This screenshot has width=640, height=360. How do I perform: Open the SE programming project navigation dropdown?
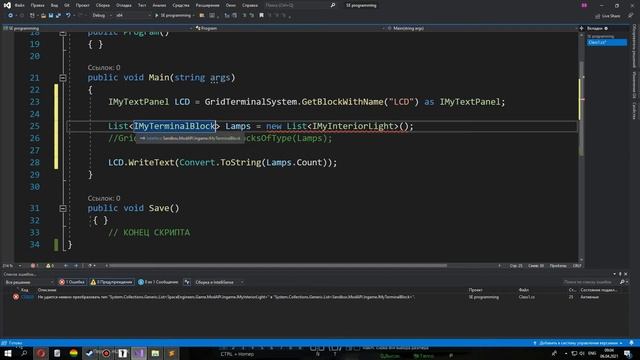(97, 28)
